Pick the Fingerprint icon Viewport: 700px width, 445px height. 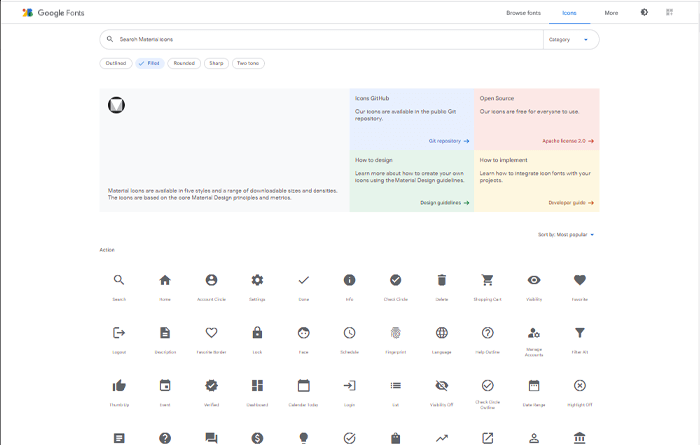(x=396, y=333)
